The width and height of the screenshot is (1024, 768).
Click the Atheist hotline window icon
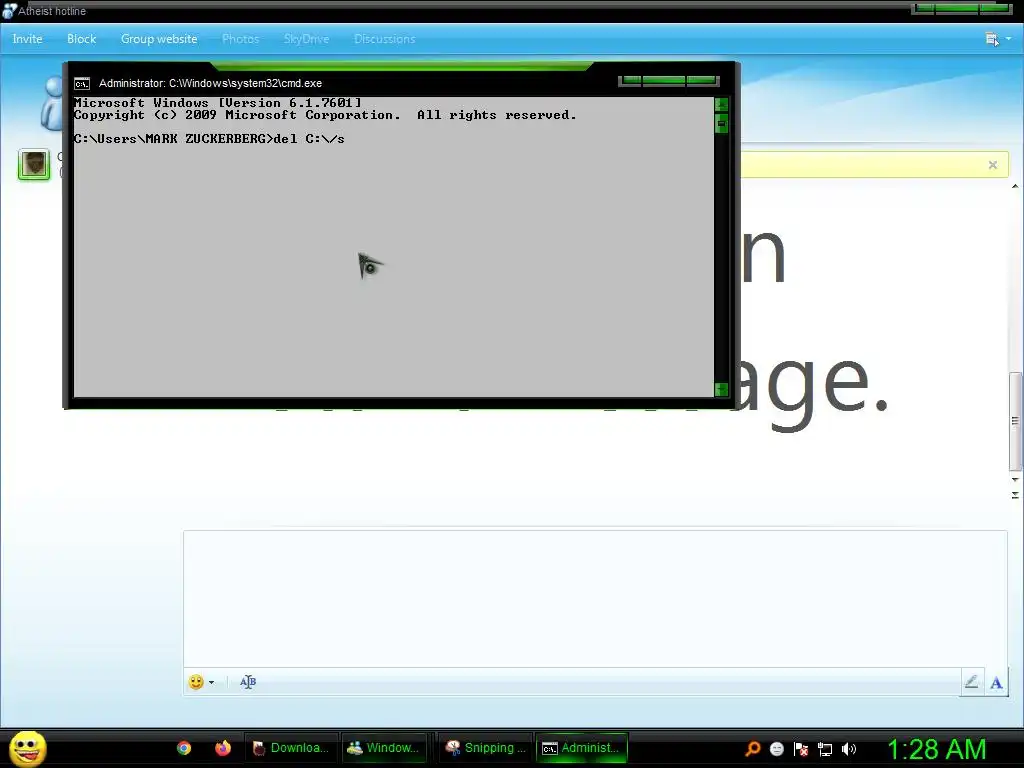click(8, 11)
